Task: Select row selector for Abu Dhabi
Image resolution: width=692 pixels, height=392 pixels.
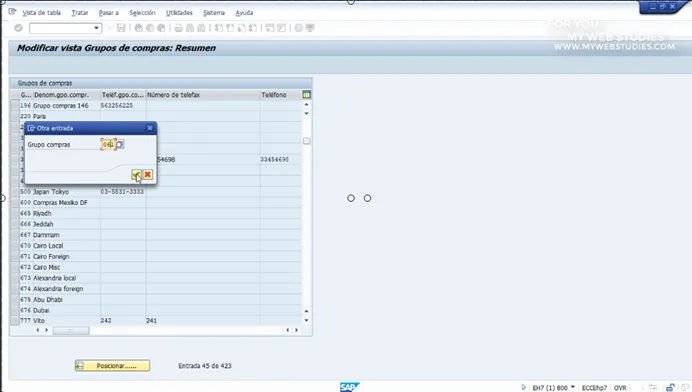Action: click(x=15, y=299)
